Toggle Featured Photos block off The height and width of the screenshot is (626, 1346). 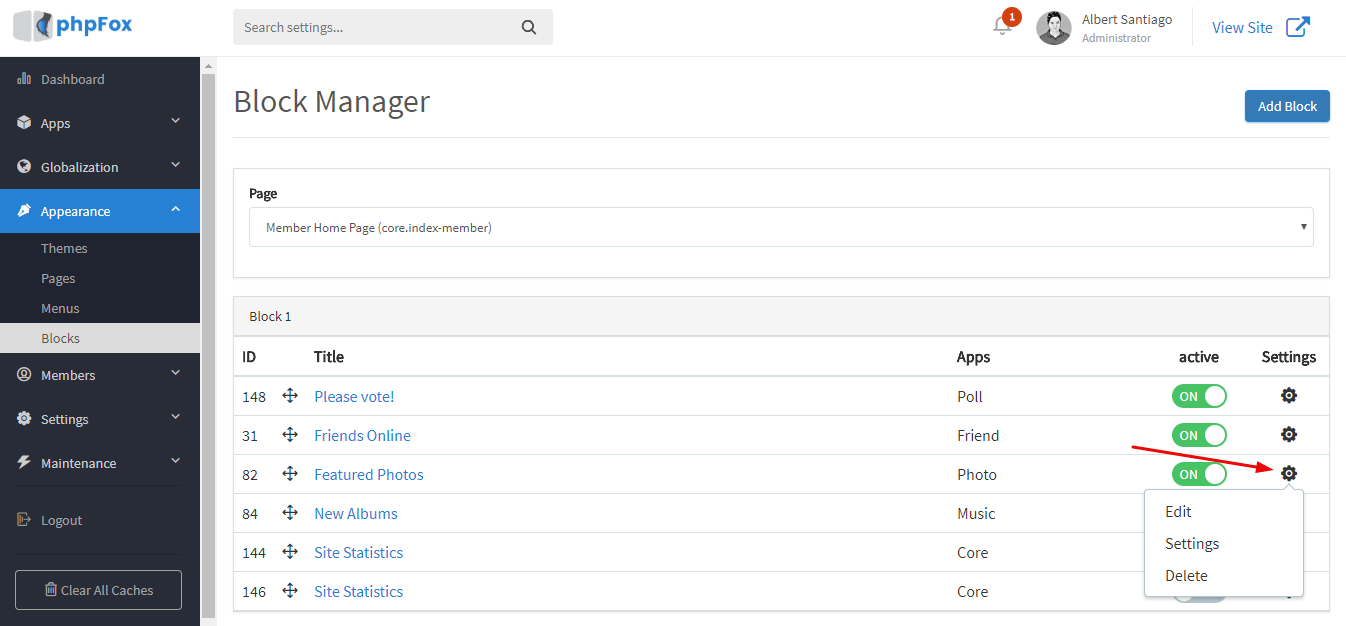(1199, 474)
